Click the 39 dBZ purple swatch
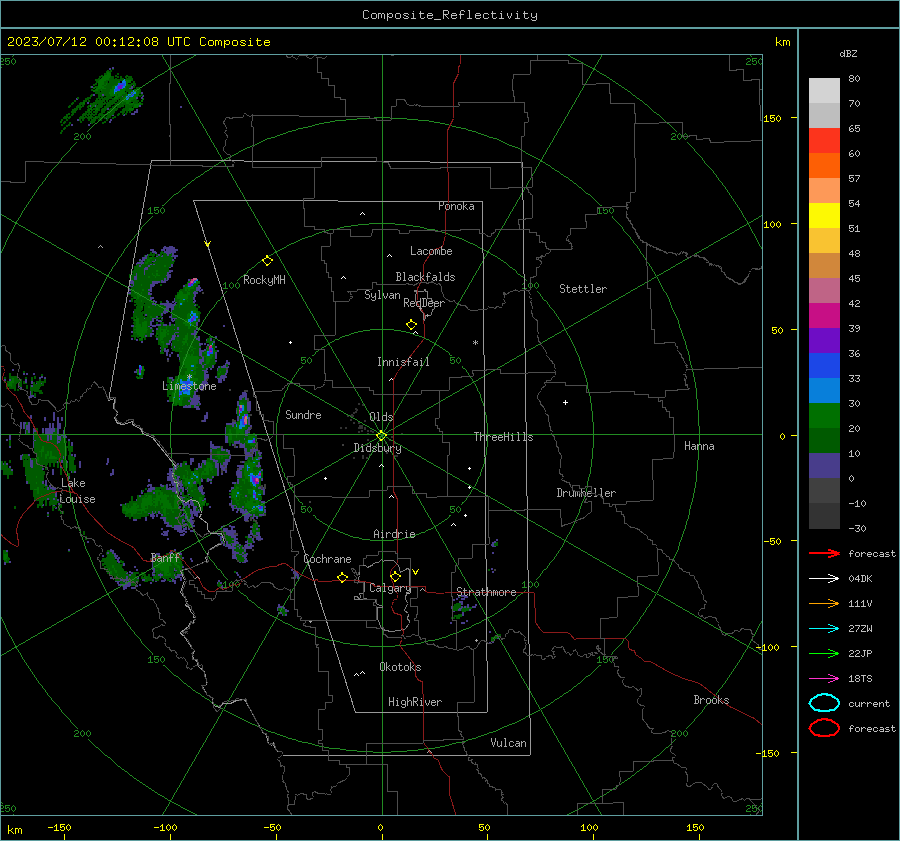The image size is (900, 841). coord(824,340)
